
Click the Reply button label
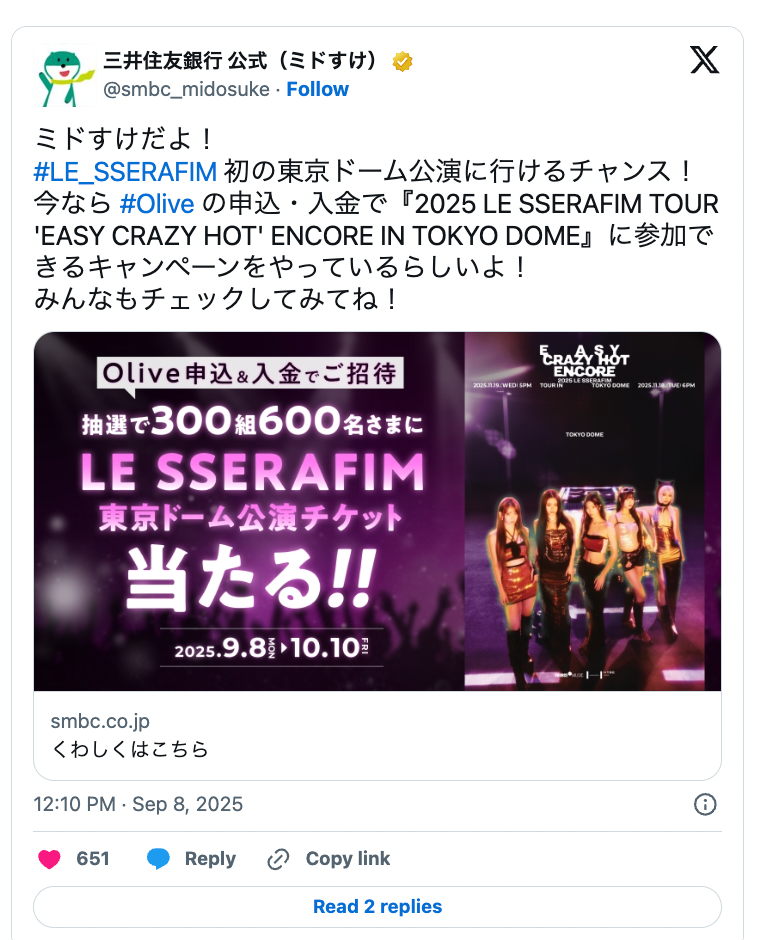tap(210, 858)
